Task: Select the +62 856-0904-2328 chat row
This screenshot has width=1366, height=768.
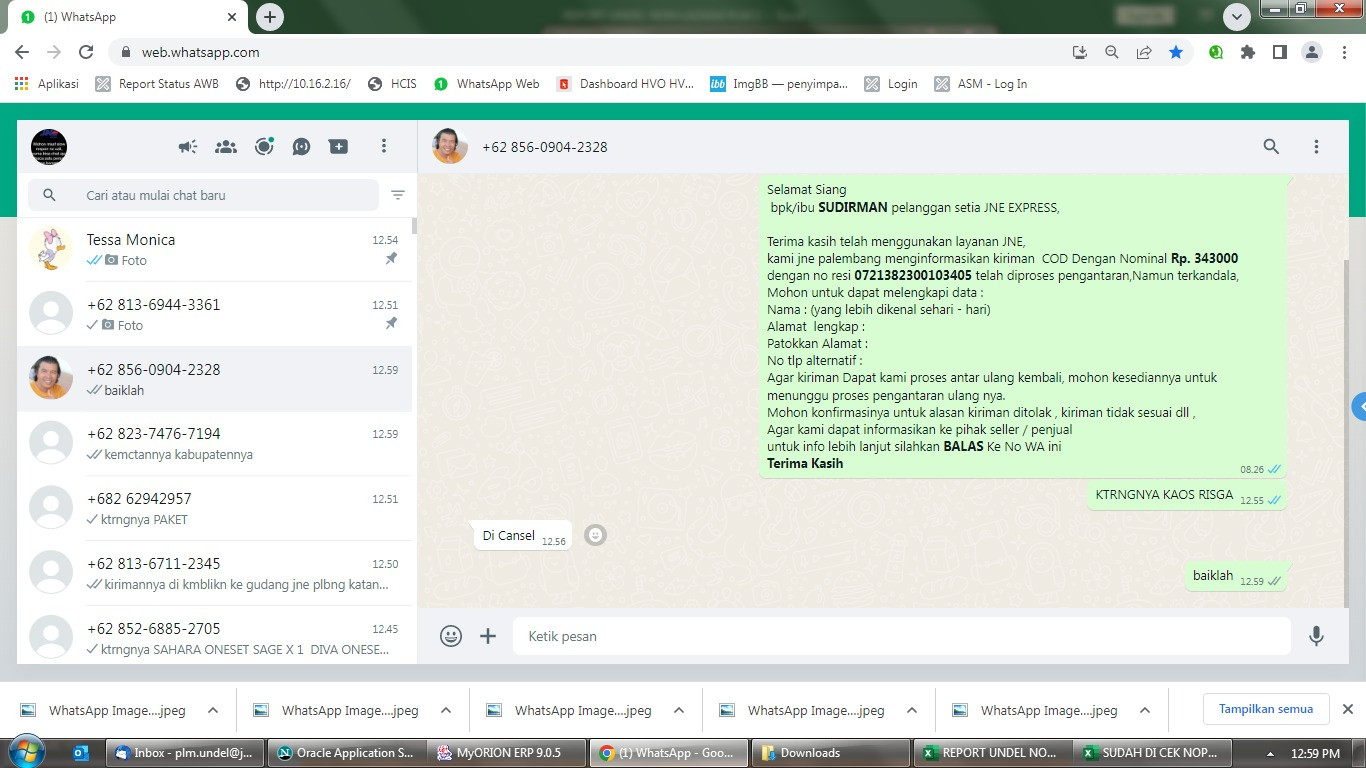Action: (x=214, y=379)
